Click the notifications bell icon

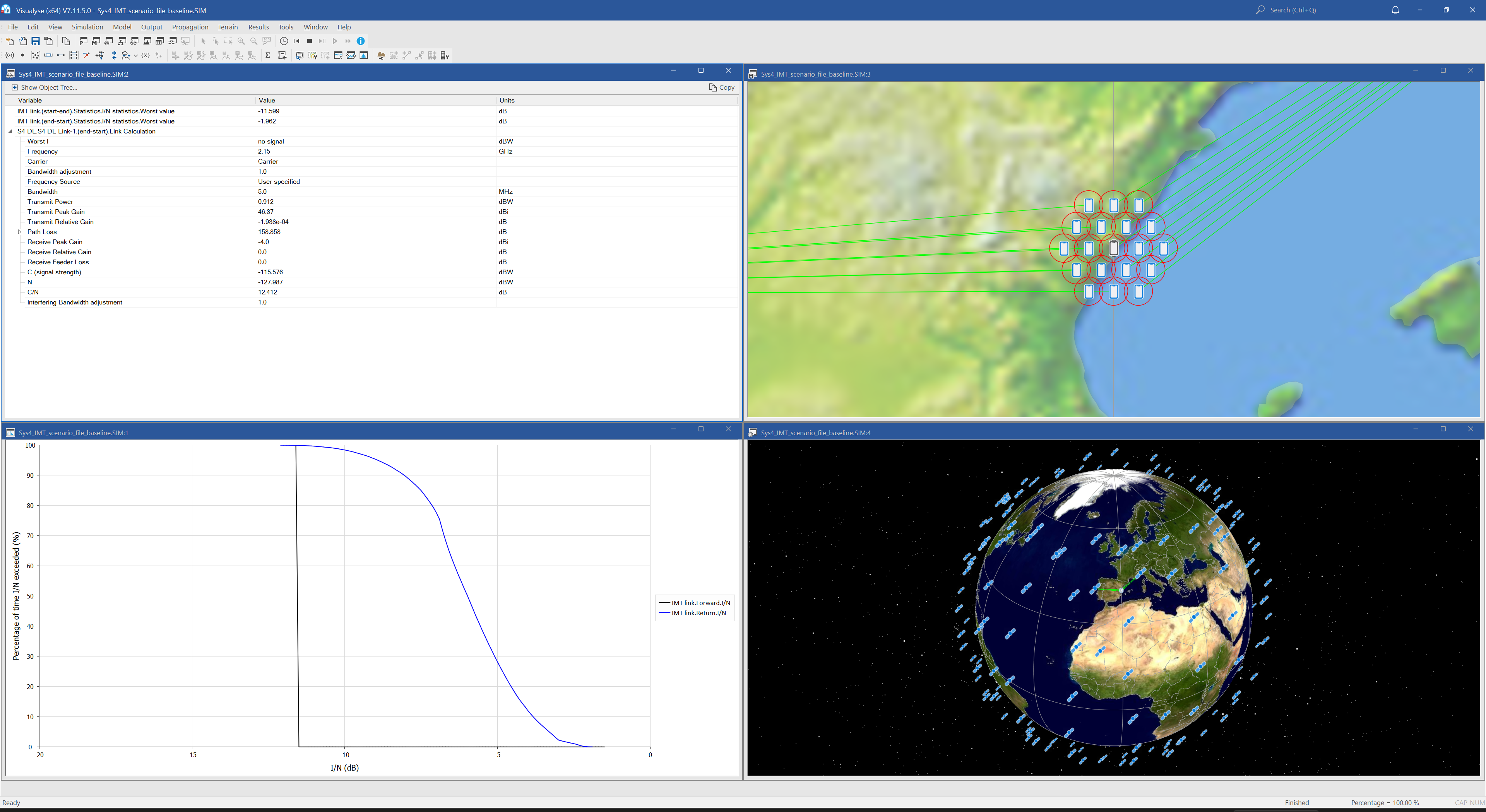(1395, 10)
